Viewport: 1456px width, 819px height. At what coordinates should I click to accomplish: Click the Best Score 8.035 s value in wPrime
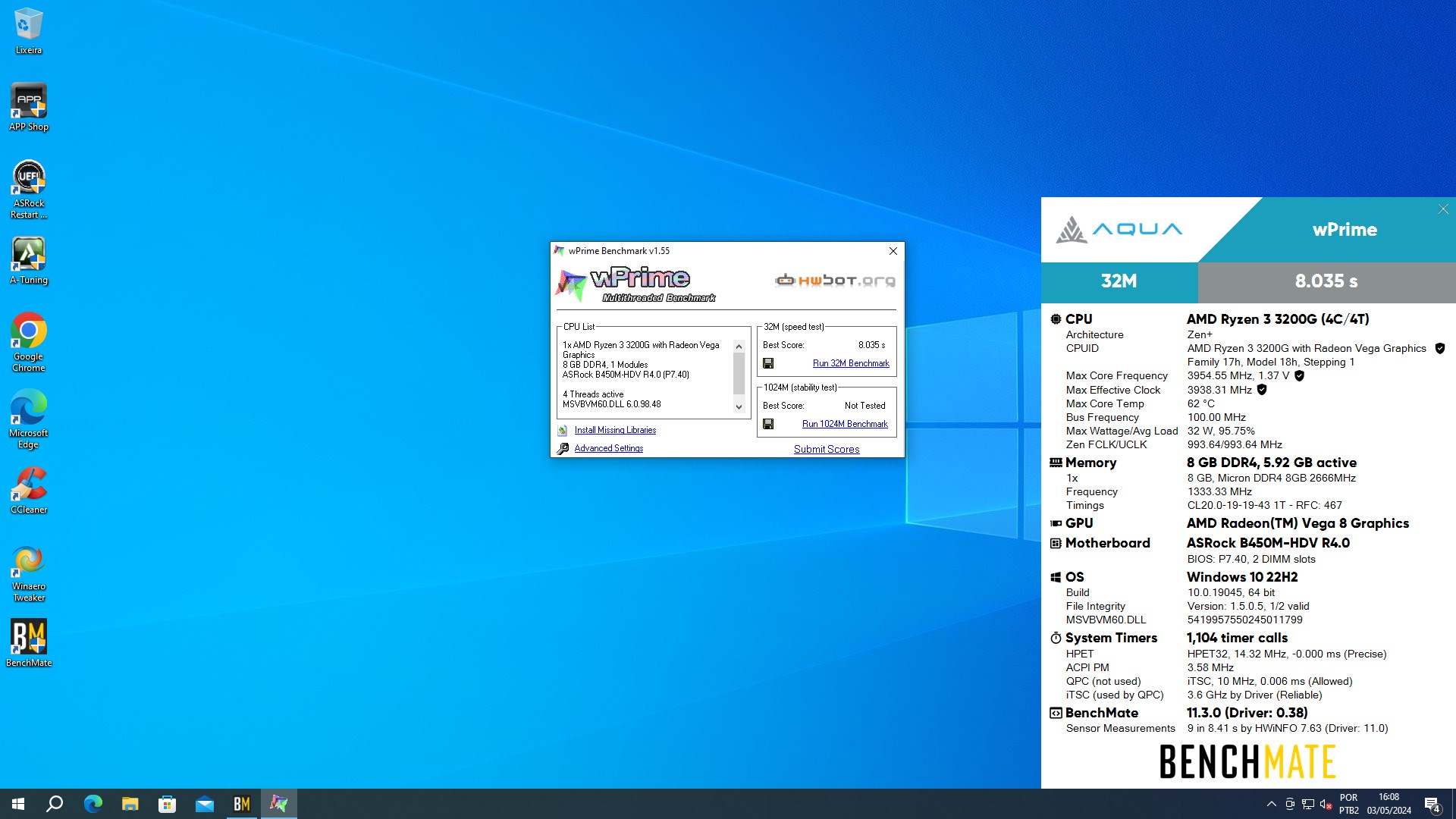[x=871, y=345]
